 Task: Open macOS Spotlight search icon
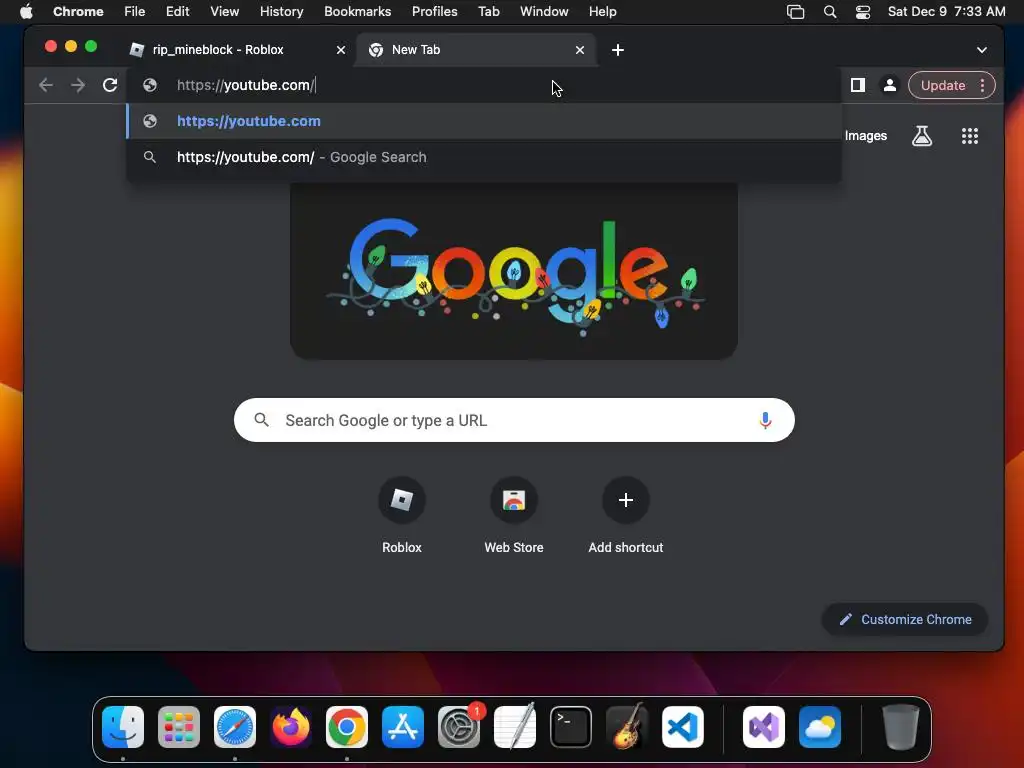pos(830,12)
